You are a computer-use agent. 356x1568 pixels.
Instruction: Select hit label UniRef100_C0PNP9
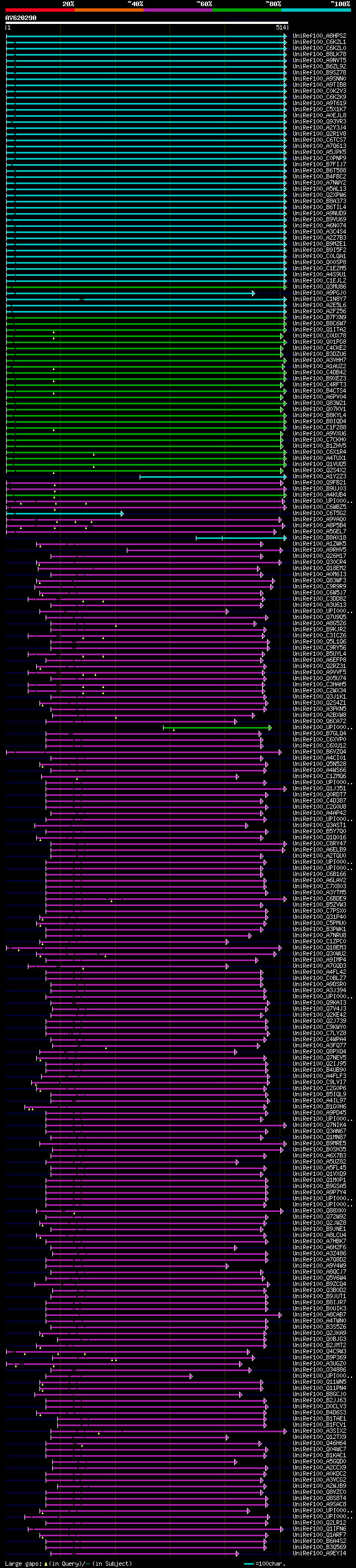[319, 159]
